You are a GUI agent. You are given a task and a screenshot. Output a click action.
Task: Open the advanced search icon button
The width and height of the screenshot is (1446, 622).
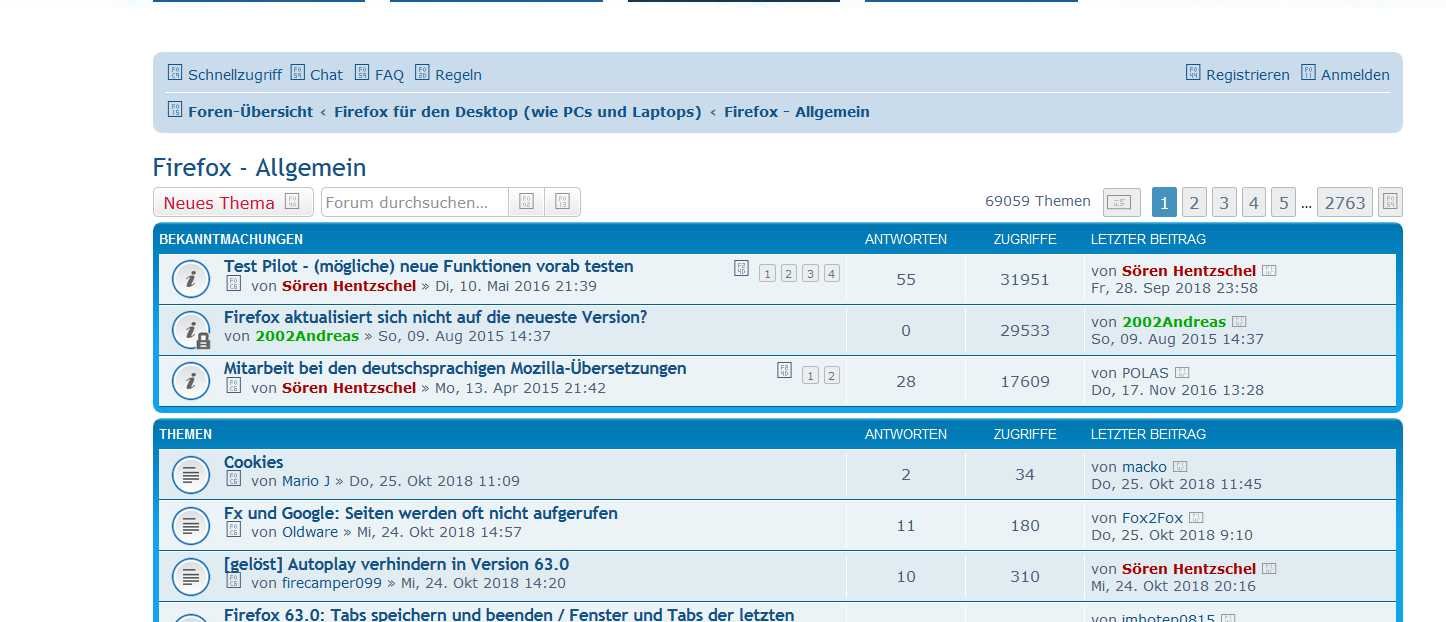tap(563, 202)
